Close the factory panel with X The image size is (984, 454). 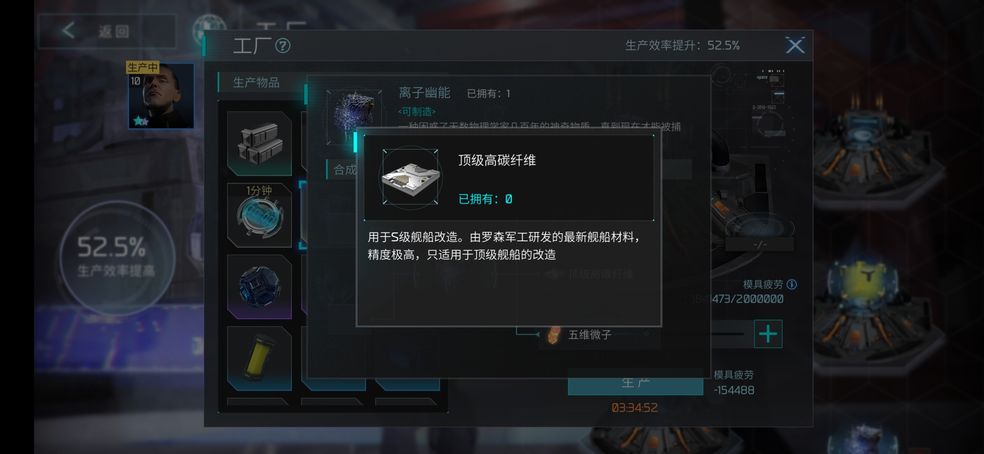[794, 45]
